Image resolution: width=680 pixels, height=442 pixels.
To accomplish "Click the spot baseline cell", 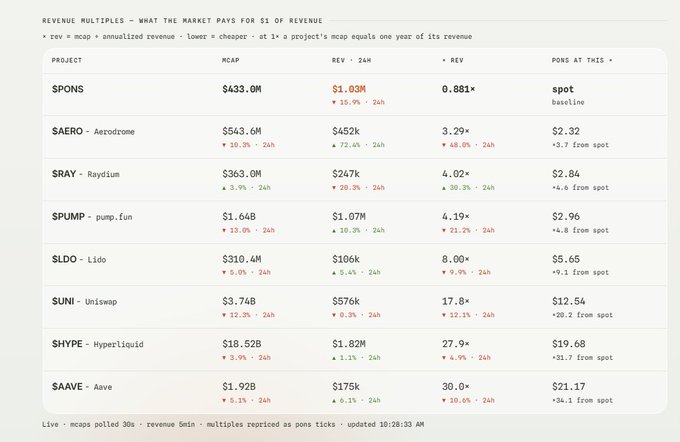I will (x=568, y=95).
